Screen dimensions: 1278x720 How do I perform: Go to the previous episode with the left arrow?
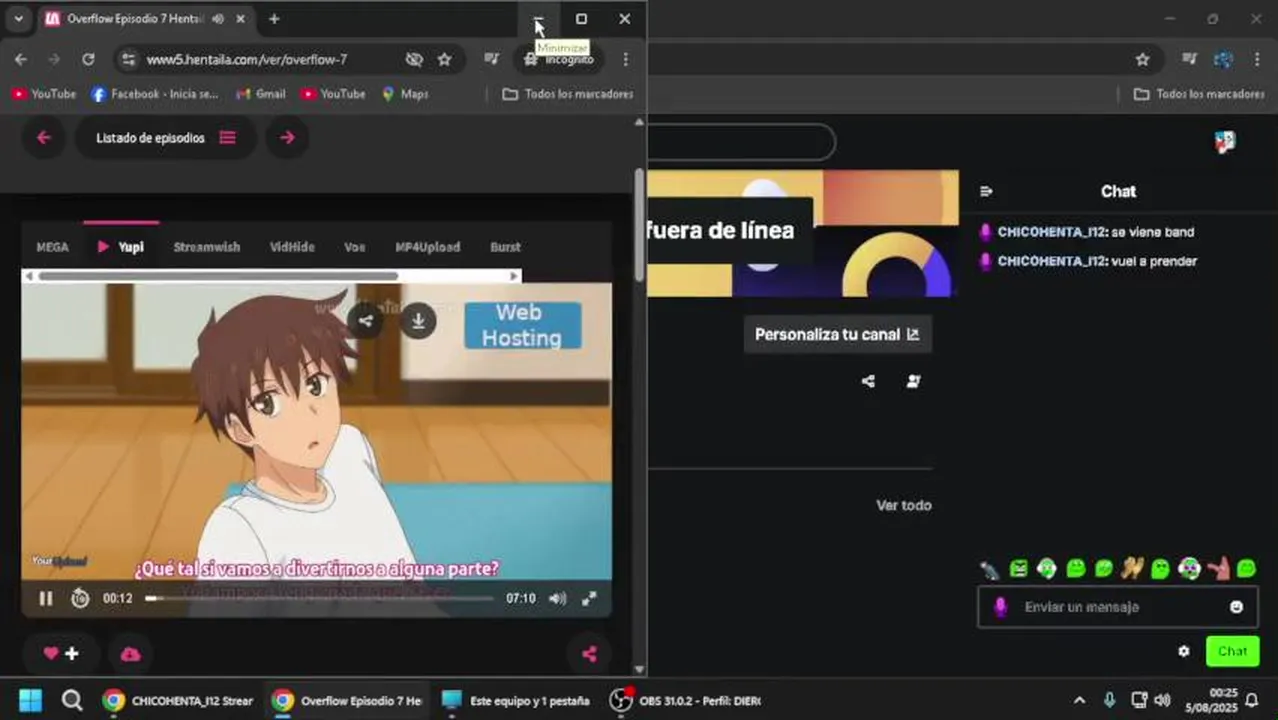tap(43, 138)
